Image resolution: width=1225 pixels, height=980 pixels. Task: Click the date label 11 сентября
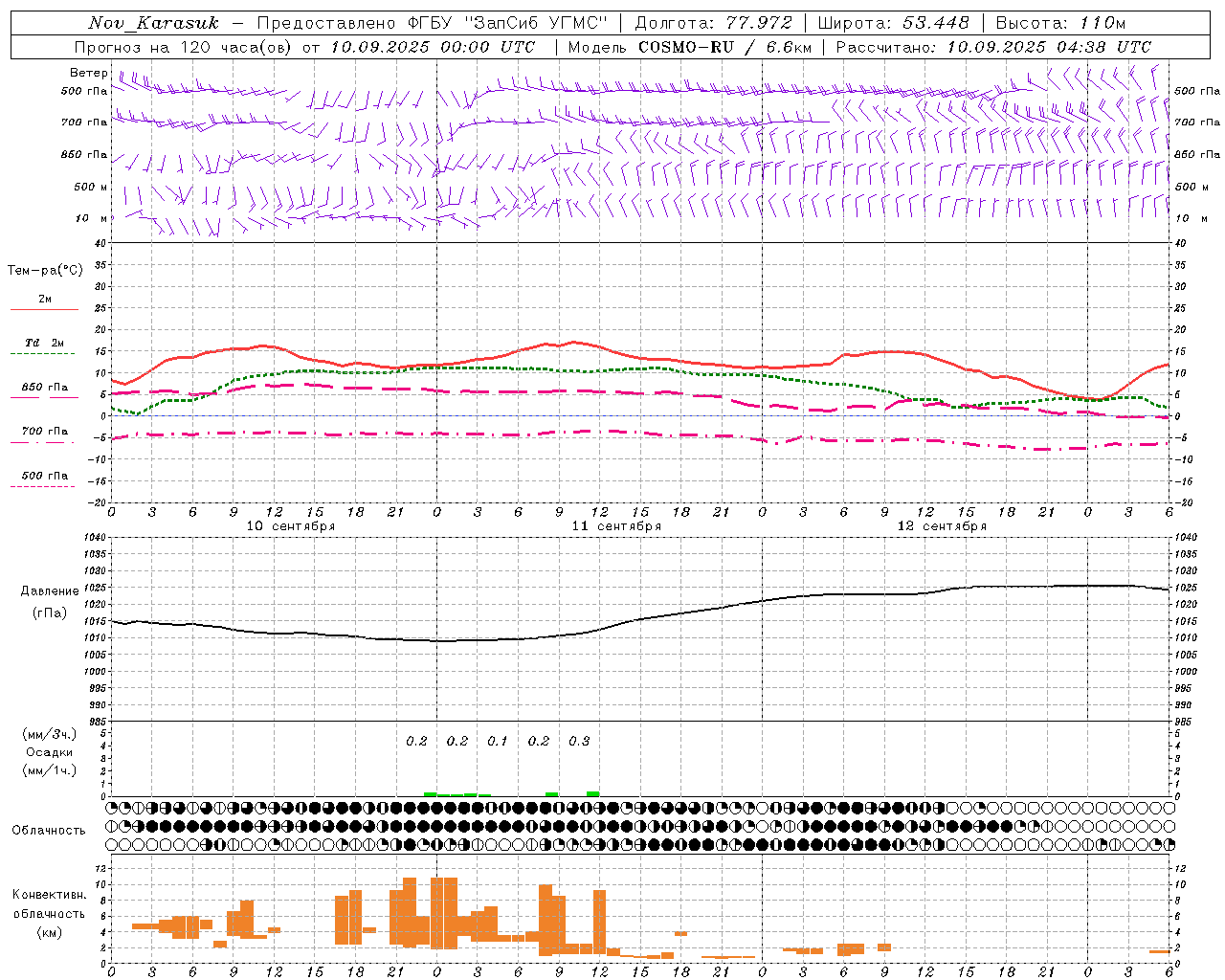616,526
